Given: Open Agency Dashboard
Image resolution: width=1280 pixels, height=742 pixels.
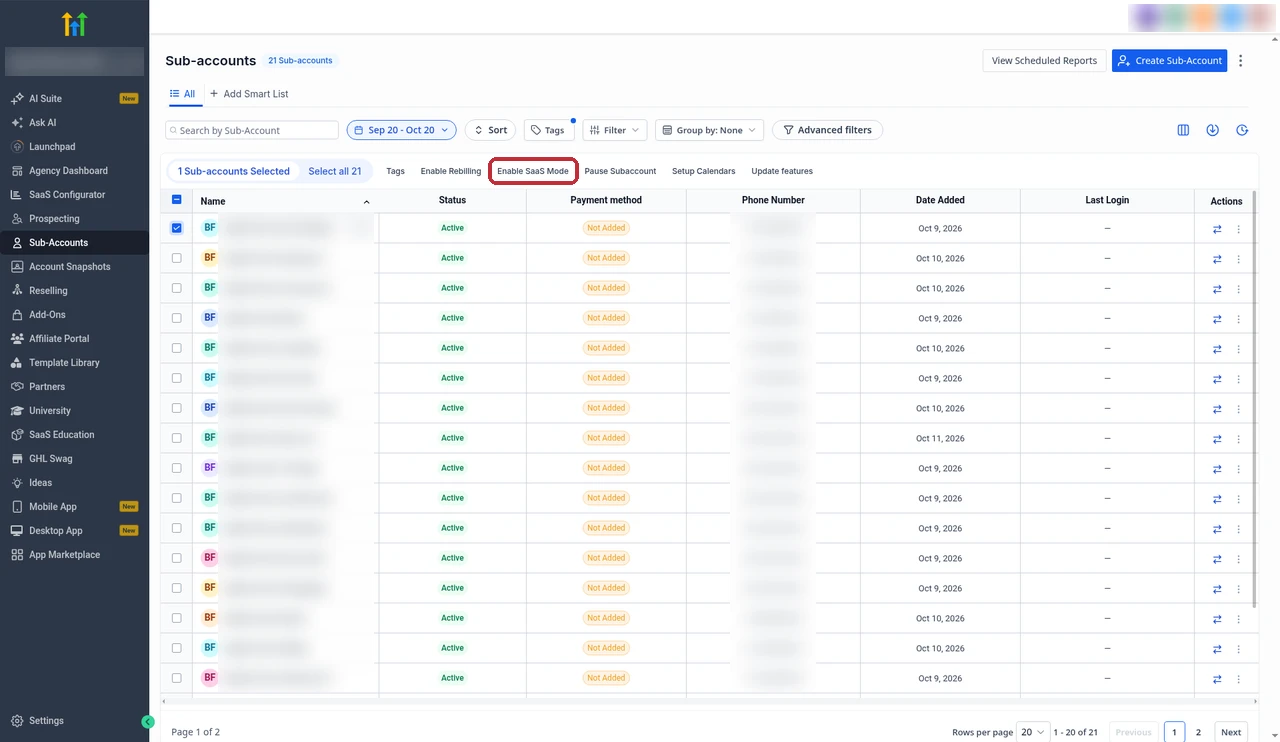Looking at the screenshot, I should 68,171.
